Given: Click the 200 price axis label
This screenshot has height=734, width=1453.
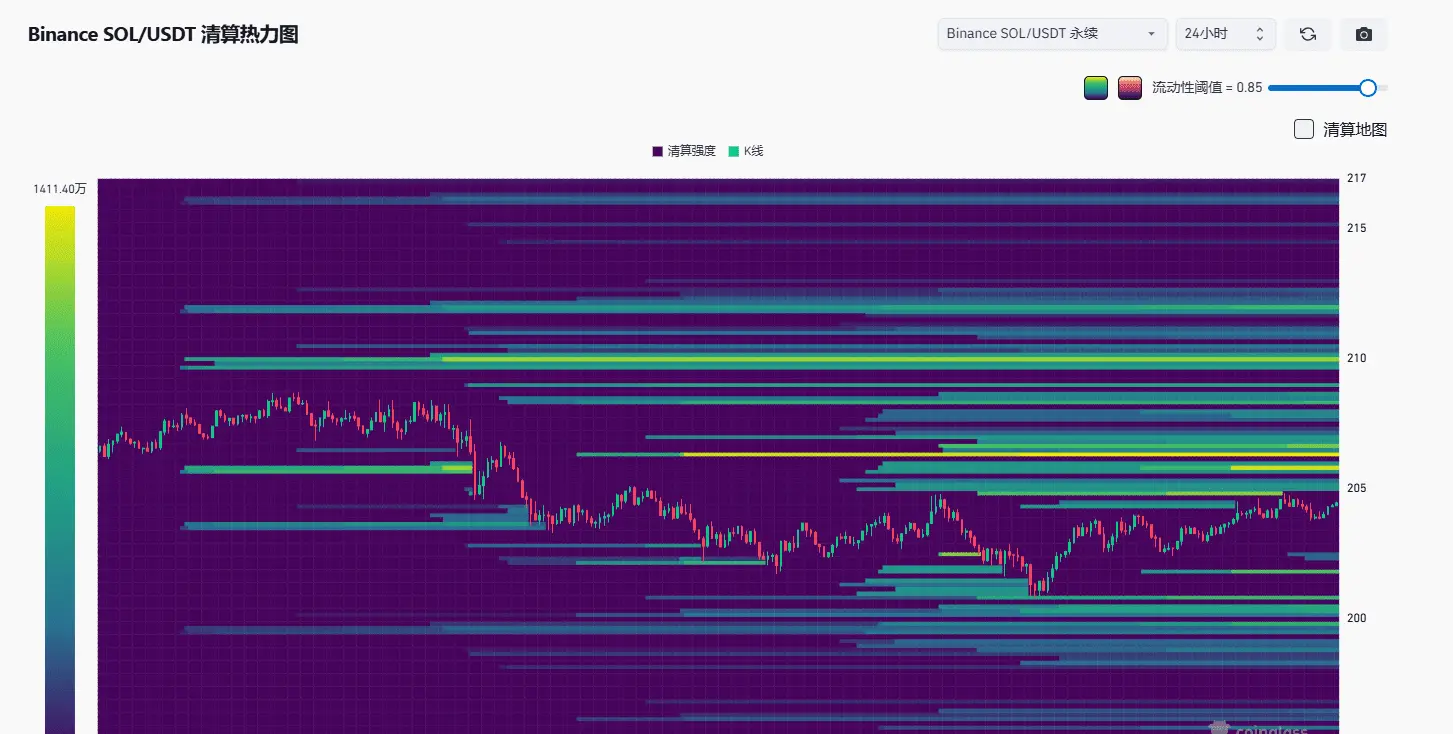Looking at the screenshot, I should (x=1356, y=618).
